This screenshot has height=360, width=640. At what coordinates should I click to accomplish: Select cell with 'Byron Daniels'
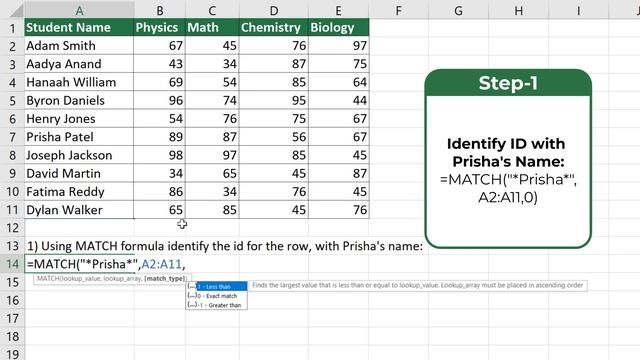click(79, 100)
